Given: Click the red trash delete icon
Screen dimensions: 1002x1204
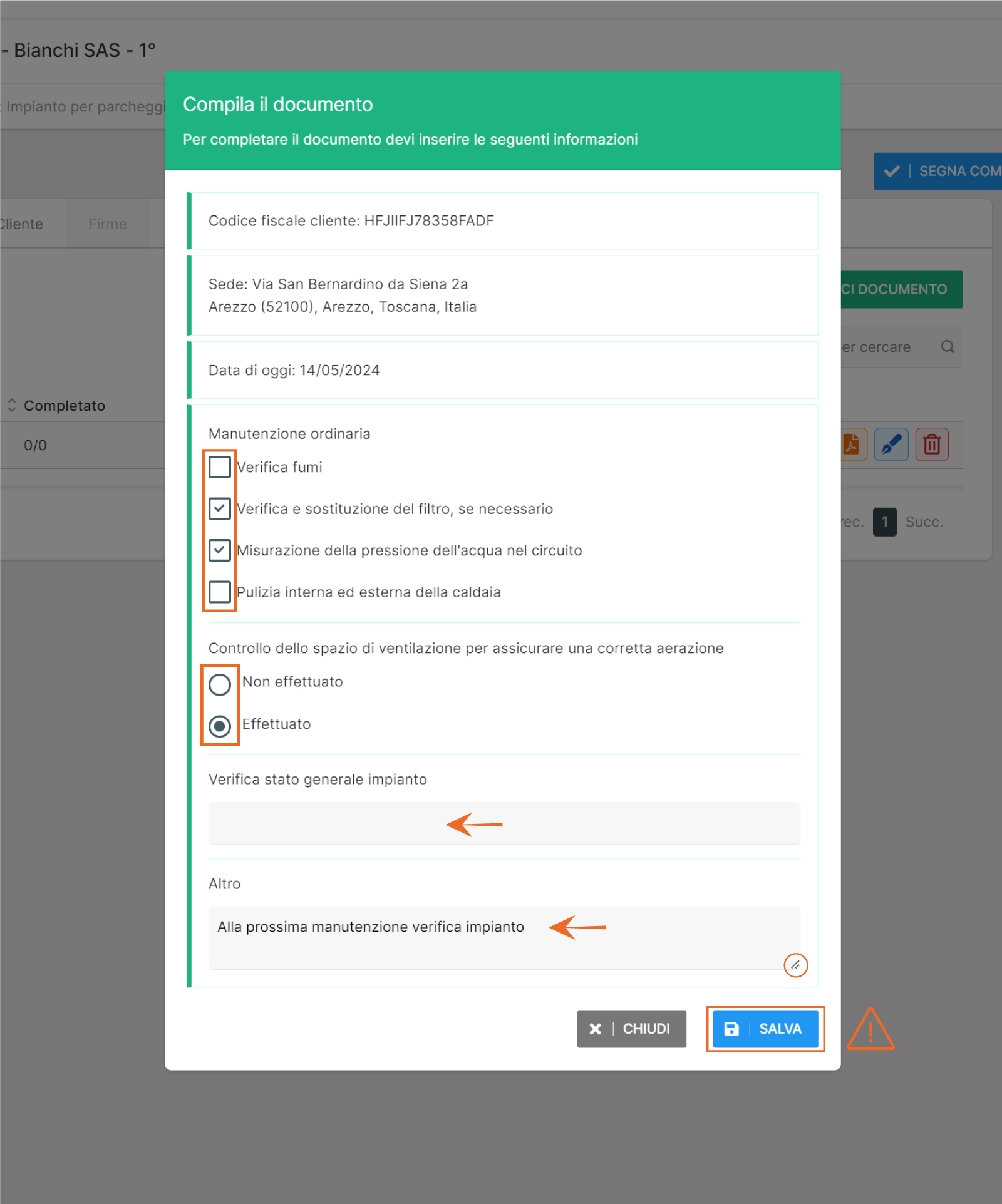Looking at the screenshot, I should [932, 445].
